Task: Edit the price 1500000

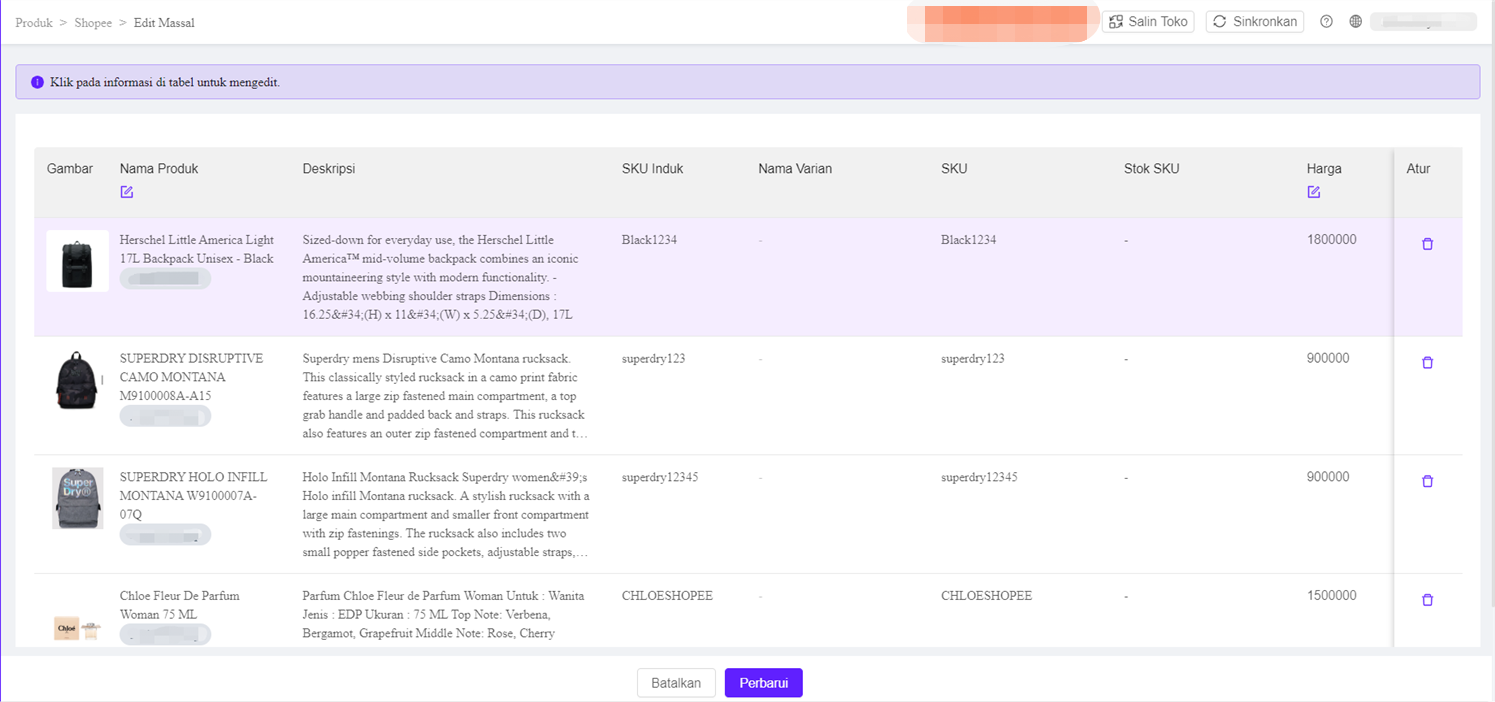Action: pos(1331,595)
